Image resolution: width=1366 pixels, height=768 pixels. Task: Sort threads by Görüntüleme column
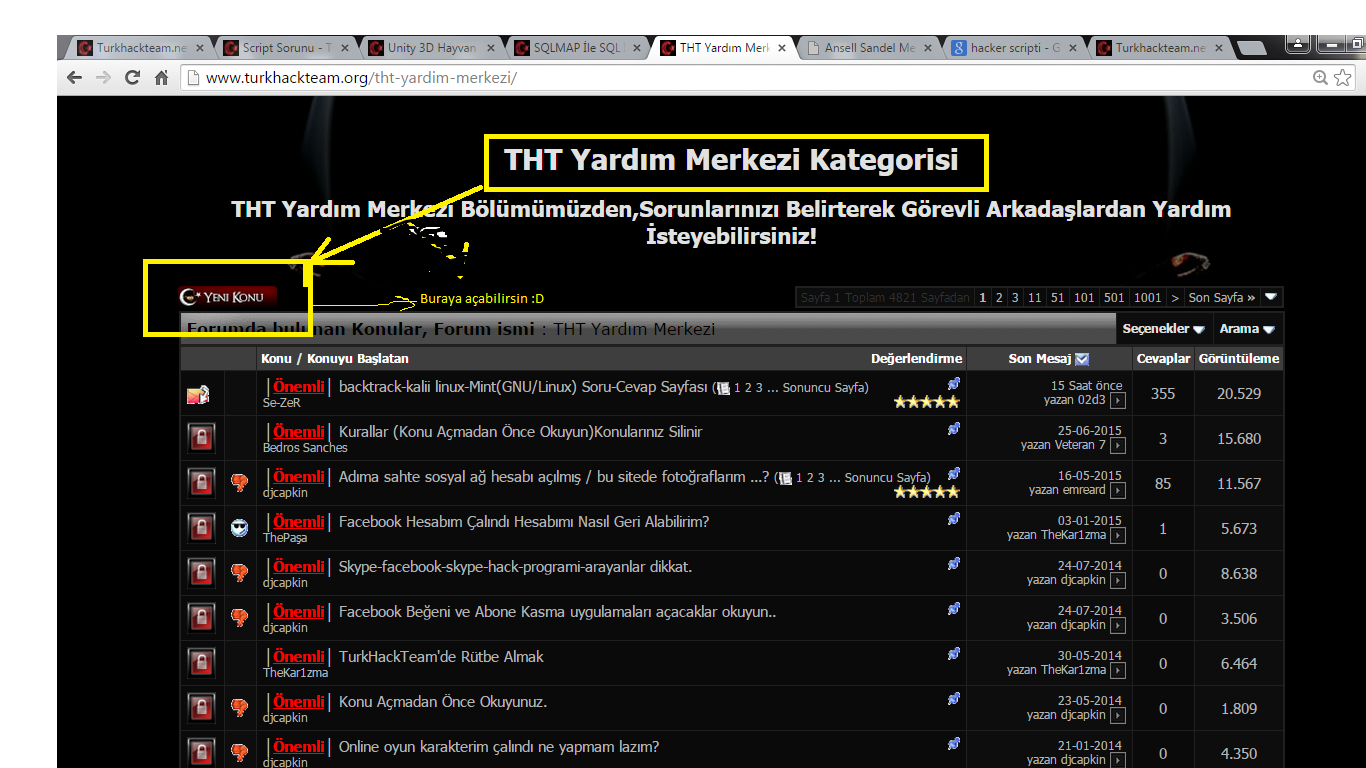[x=1239, y=358]
